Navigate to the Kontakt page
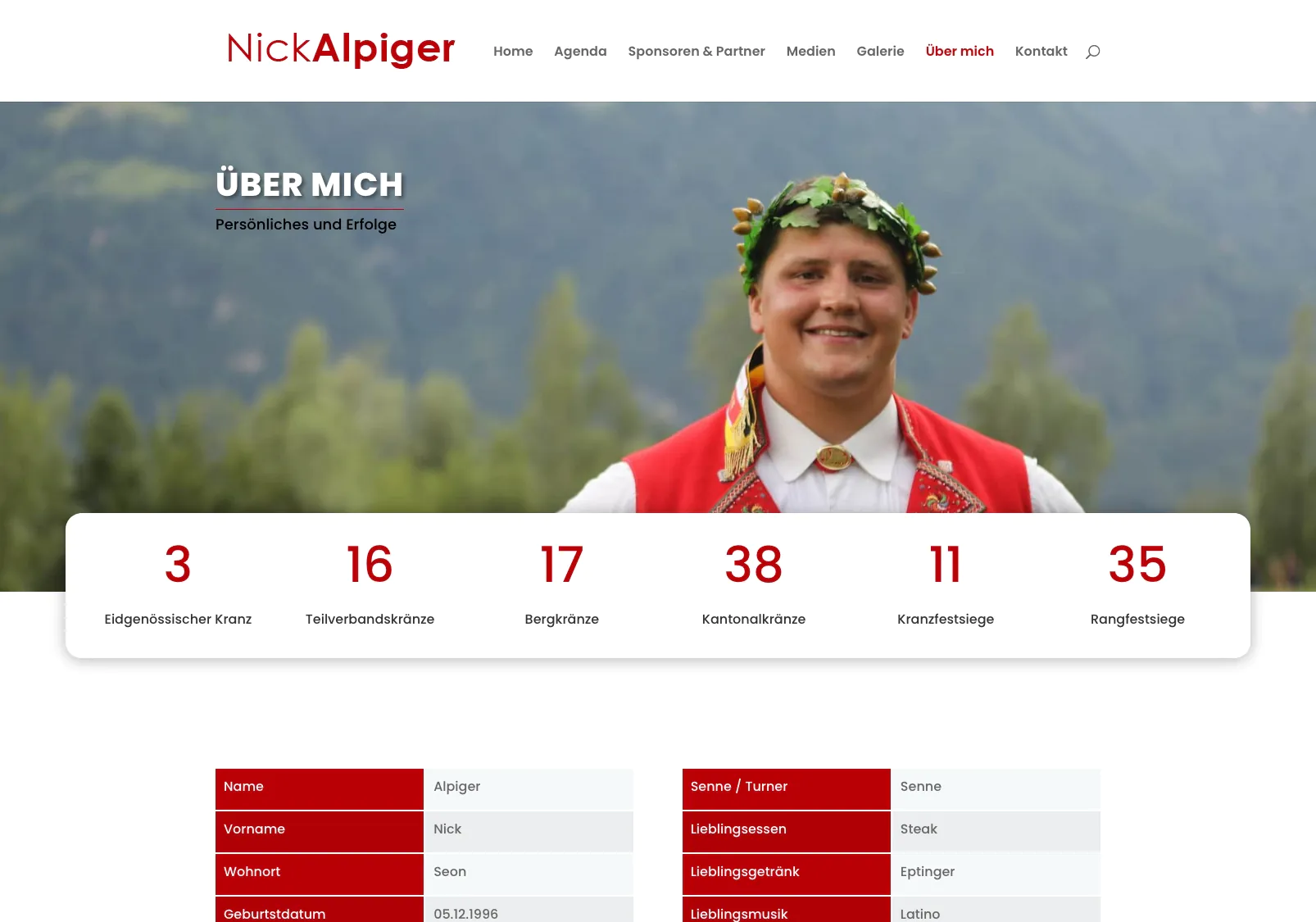 point(1041,51)
